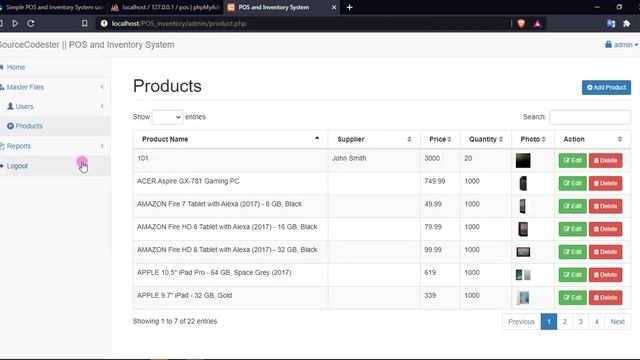Sort by Photo column
Viewport: 640px width, 360px height.
pyautogui.click(x=533, y=139)
